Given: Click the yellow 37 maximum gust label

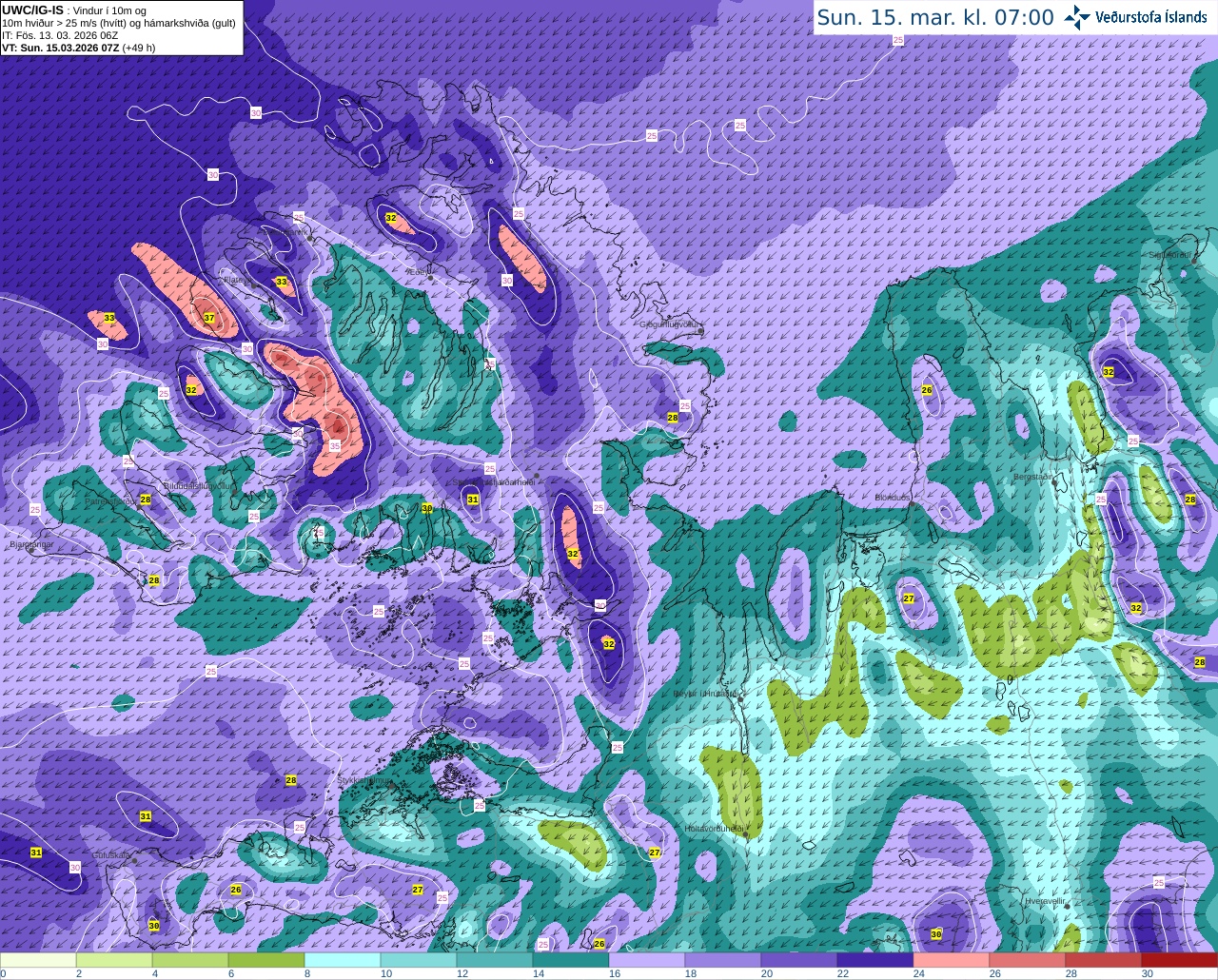Looking at the screenshot, I should tap(208, 318).
